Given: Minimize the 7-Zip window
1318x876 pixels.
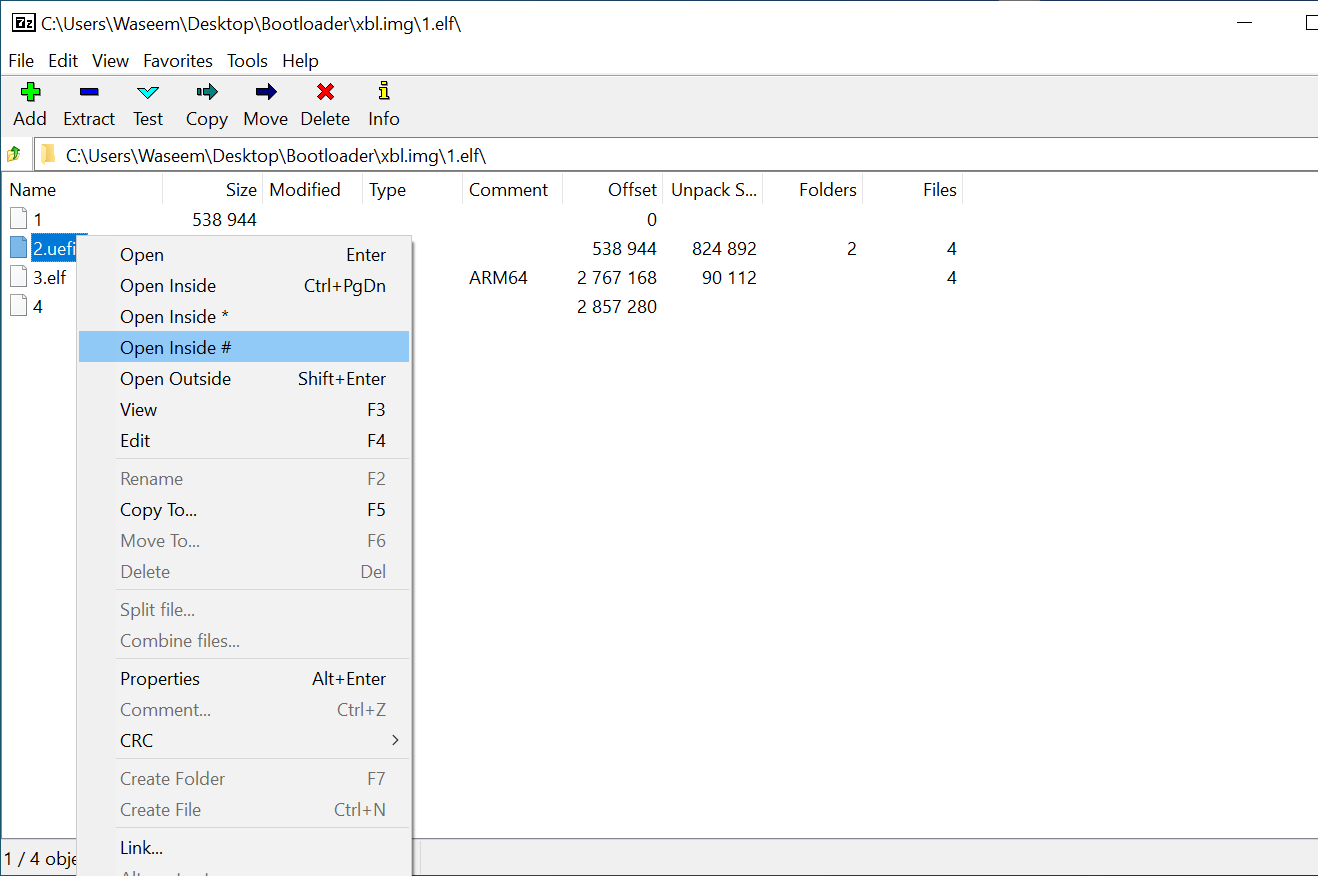Looking at the screenshot, I should point(1245,23).
